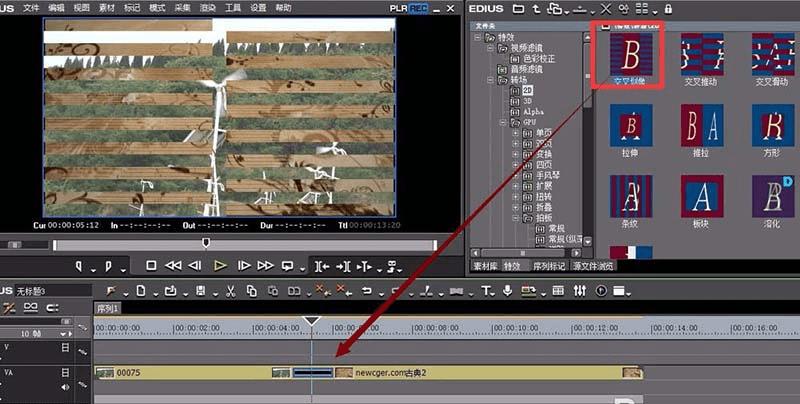Collapse the 转场 folder
The width and height of the screenshot is (800, 404).
pyautogui.click(x=490, y=80)
